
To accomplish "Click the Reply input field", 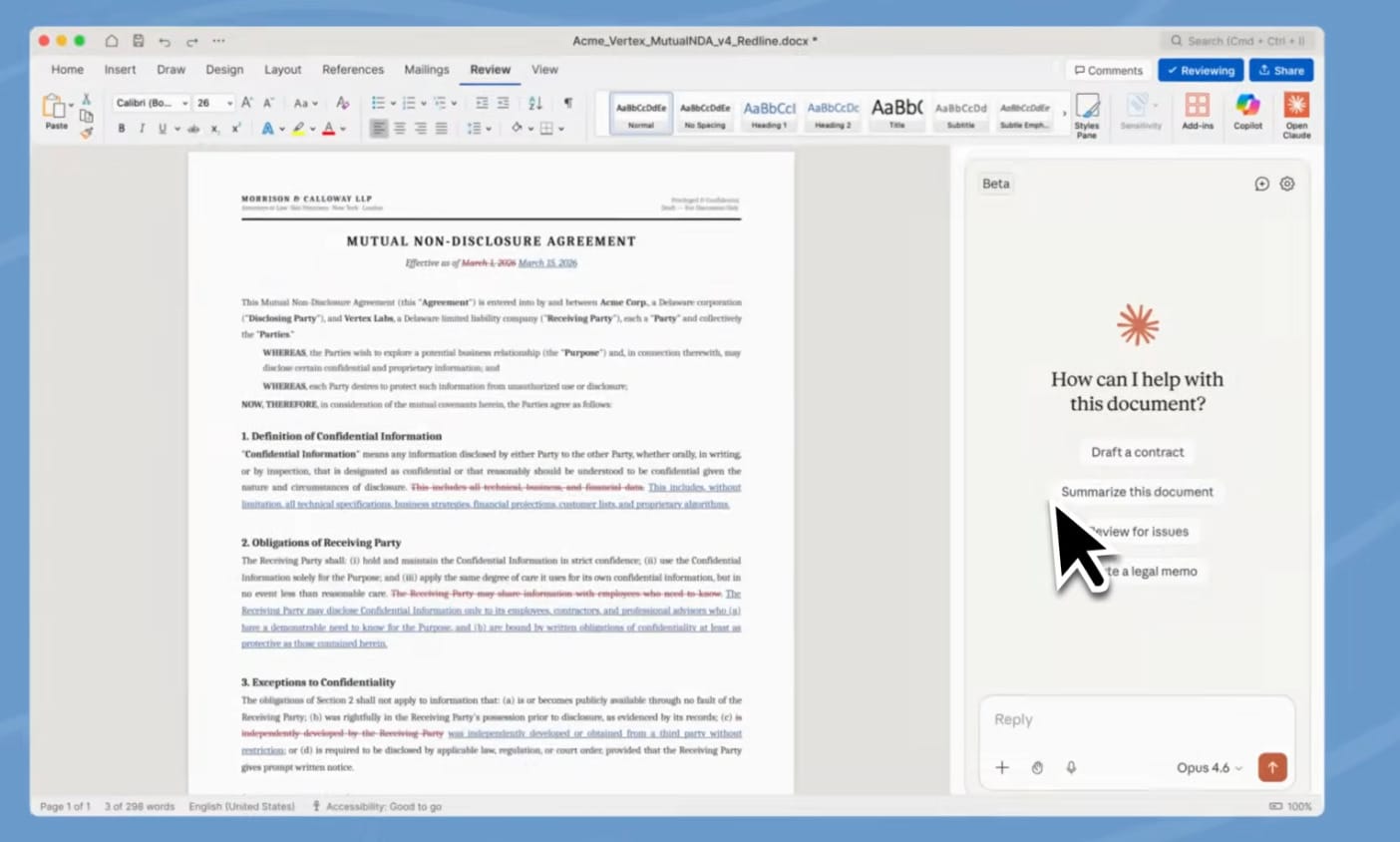I will (1137, 719).
